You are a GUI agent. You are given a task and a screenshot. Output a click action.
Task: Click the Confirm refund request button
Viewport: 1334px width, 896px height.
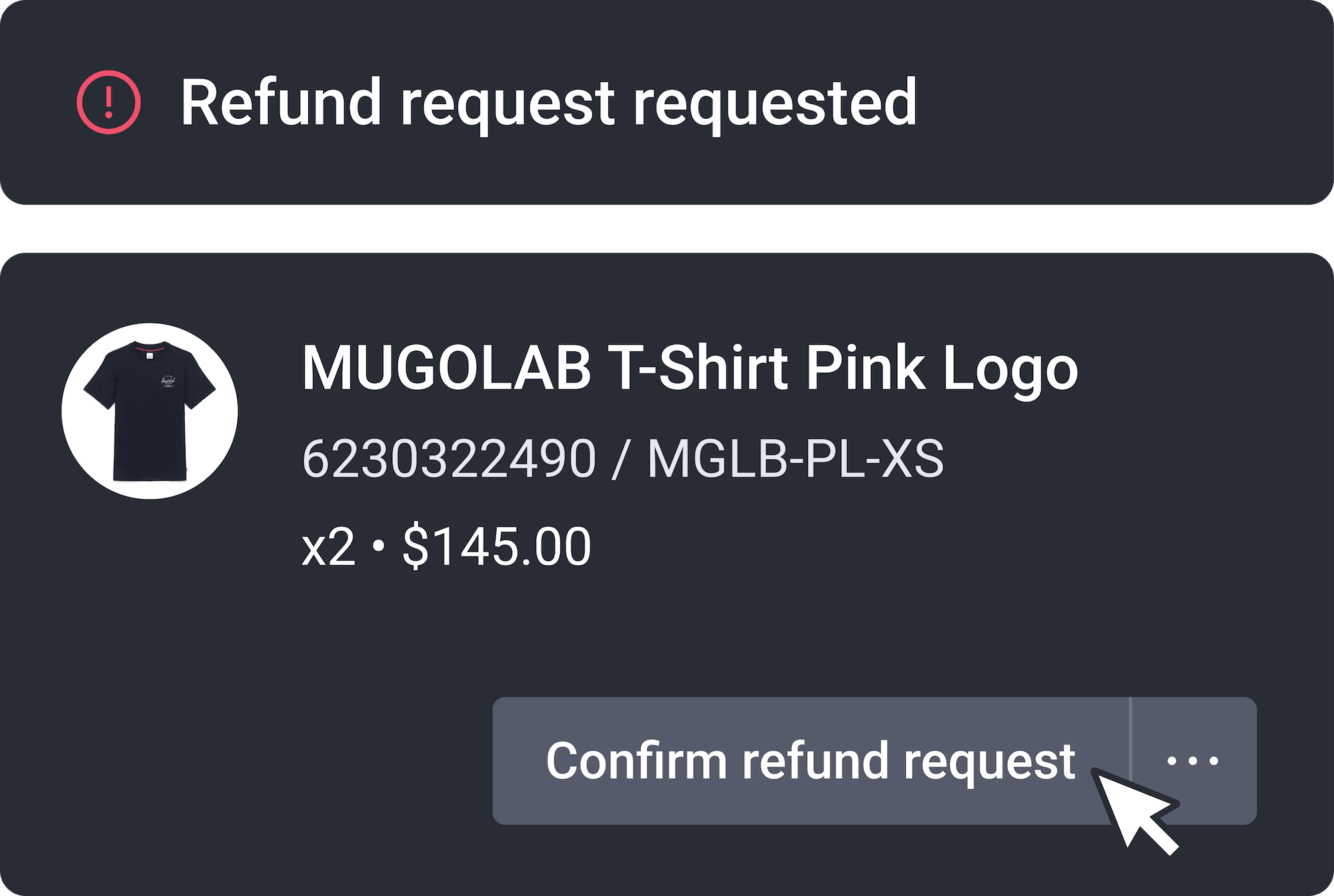[810, 761]
